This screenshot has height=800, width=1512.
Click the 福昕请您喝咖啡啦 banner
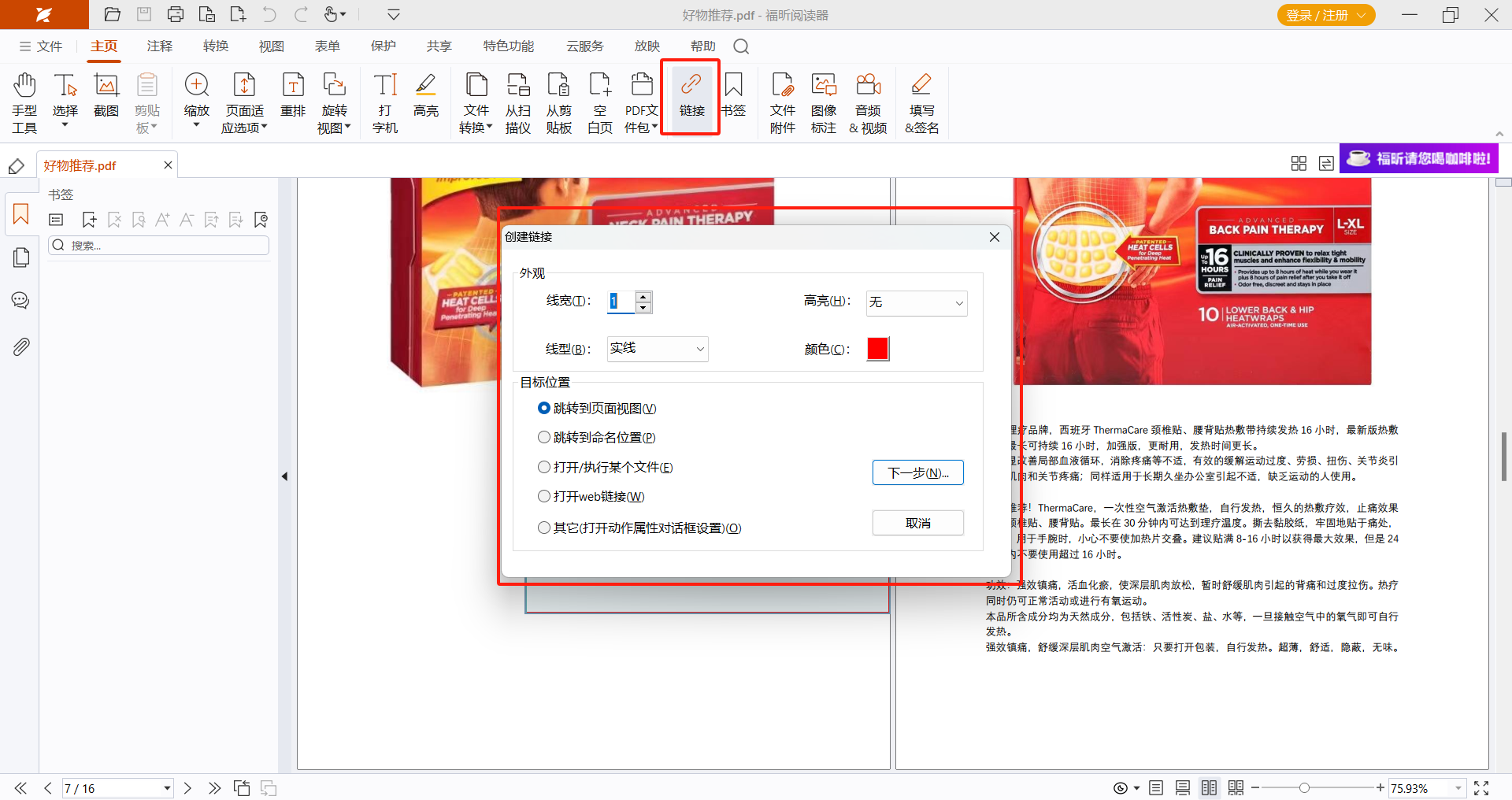pyautogui.click(x=1419, y=158)
